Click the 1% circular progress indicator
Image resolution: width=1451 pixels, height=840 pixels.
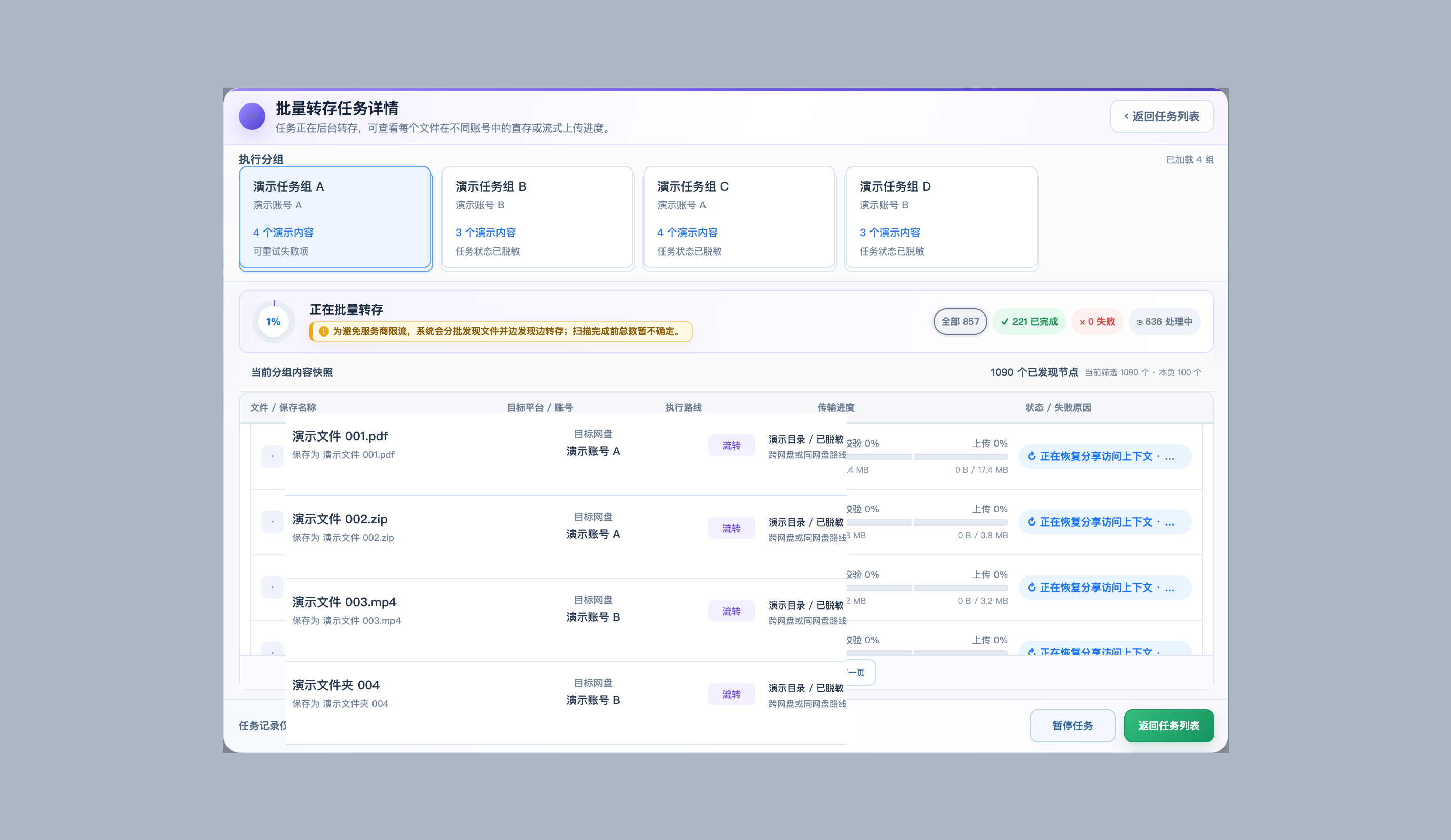click(x=274, y=321)
